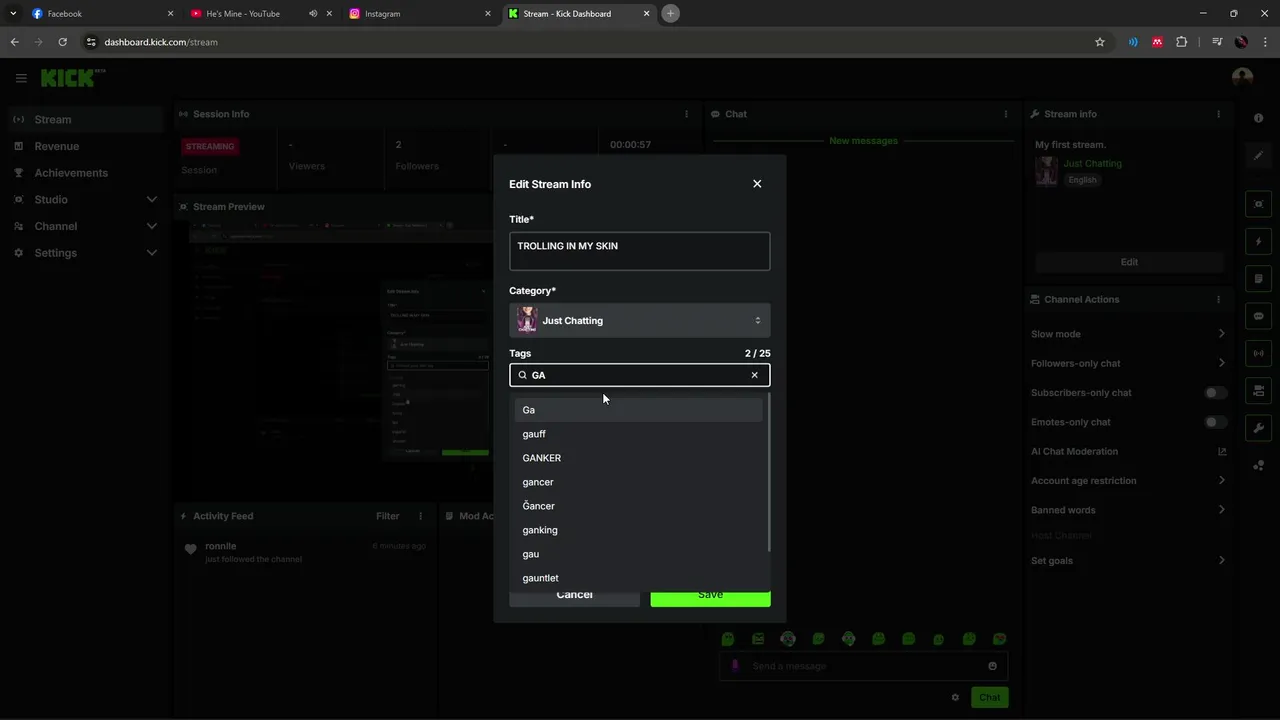The height and width of the screenshot is (720, 1280).
Task: Click the Save button
Action: pyautogui.click(x=710, y=597)
